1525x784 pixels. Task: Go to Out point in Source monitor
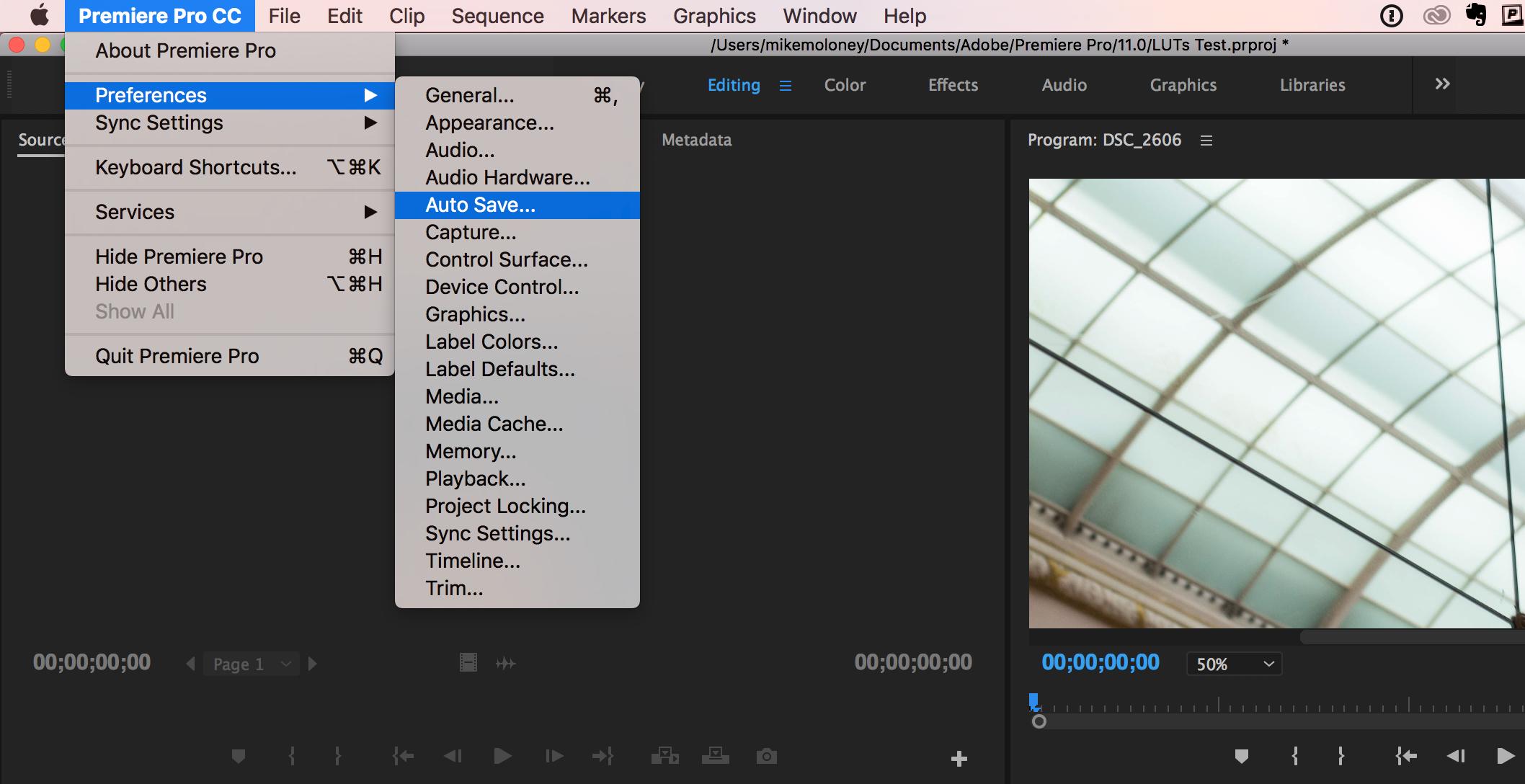(x=603, y=756)
